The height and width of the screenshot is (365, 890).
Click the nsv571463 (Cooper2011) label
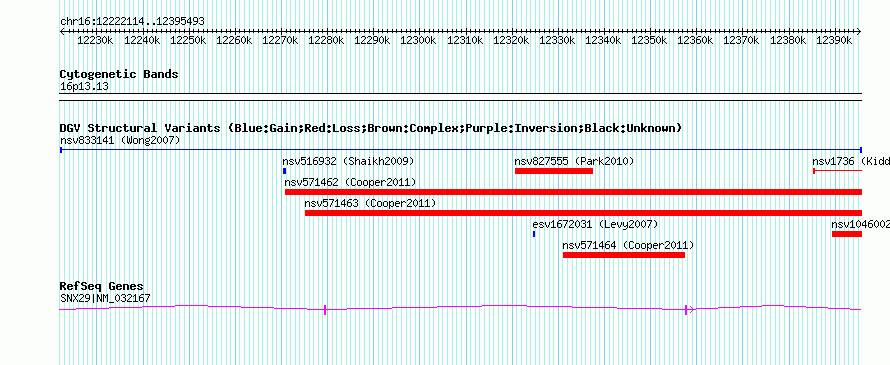click(x=370, y=203)
